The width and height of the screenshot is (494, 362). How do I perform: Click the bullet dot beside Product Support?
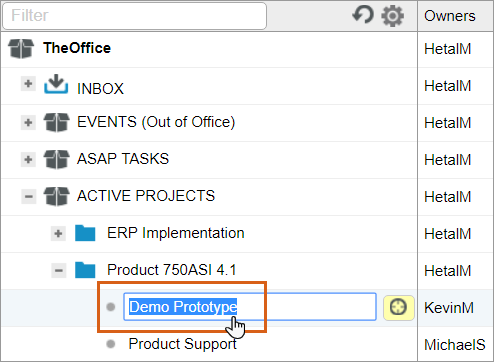(111, 344)
